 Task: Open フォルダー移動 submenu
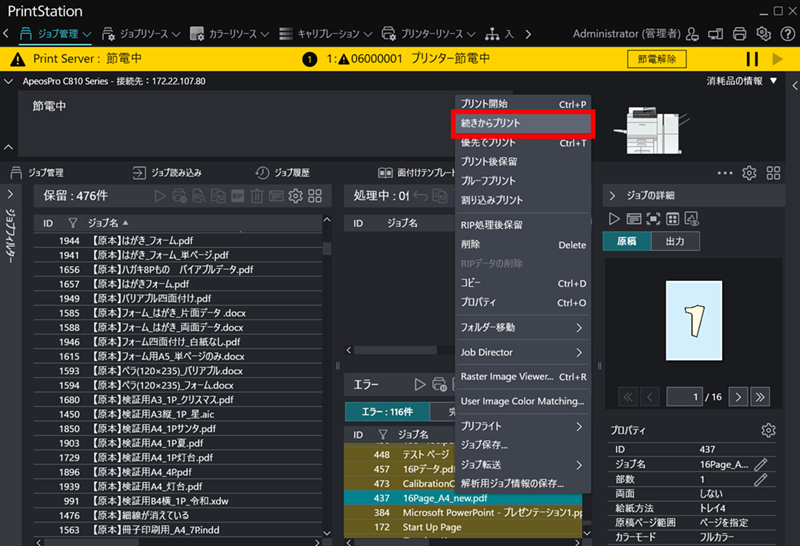[521, 327]
